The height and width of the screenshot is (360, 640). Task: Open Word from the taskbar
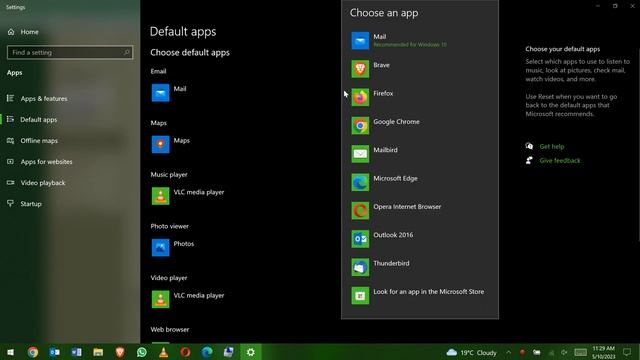pos(76,352)
